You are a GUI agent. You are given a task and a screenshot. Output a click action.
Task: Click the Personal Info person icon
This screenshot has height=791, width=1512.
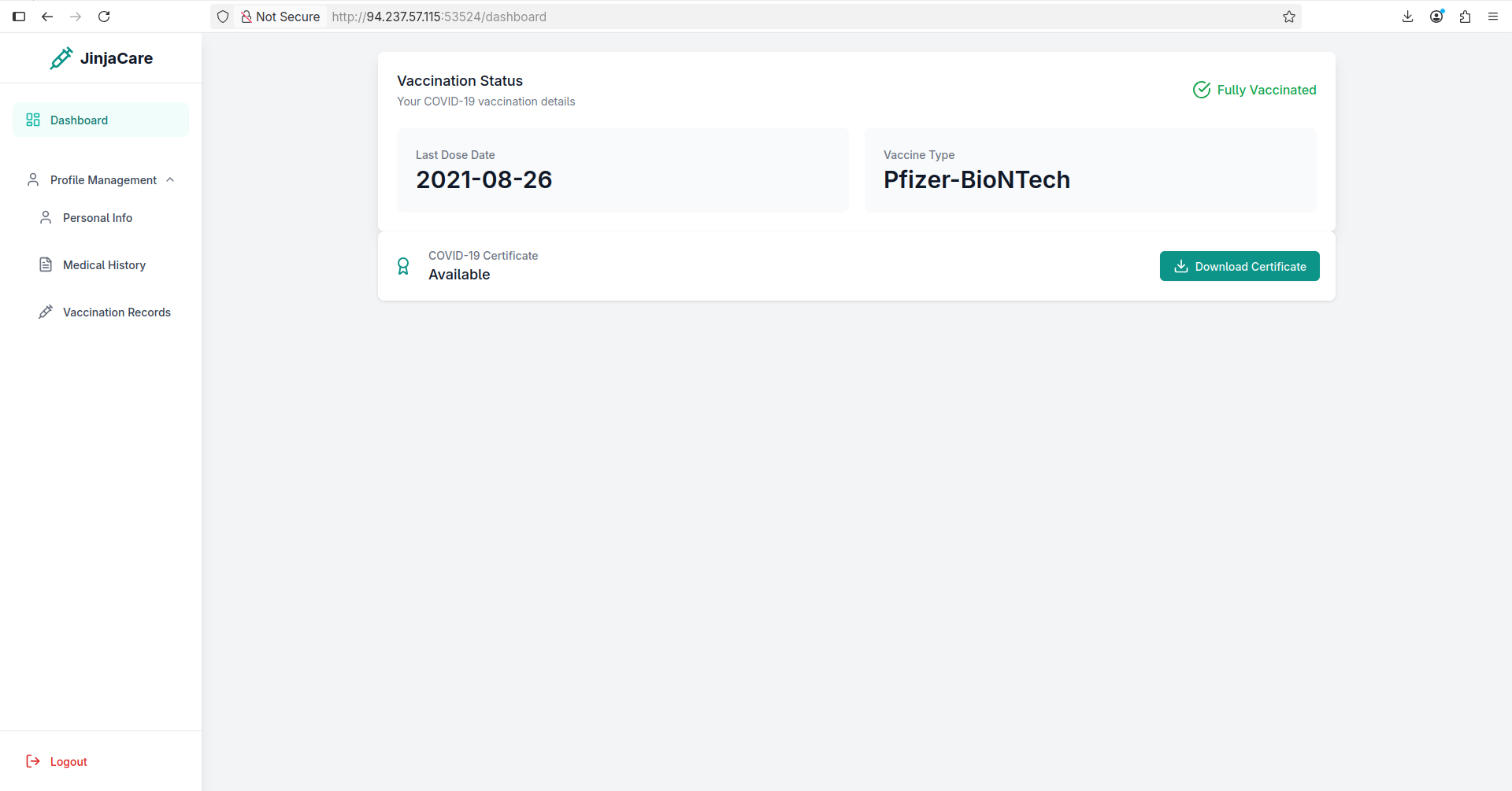point(46,217)
